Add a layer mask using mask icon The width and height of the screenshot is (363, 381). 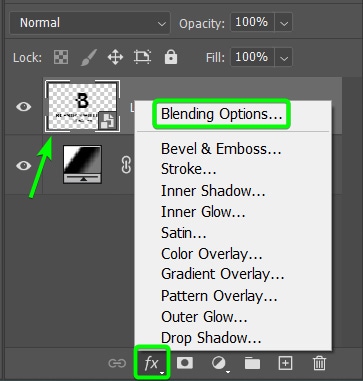(185, 363)
